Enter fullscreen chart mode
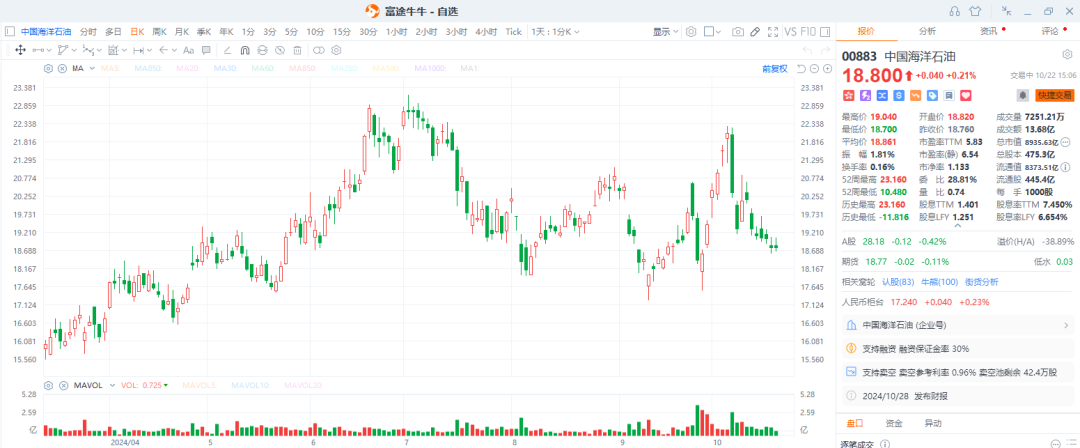Image resolution: width=1080 pixels, height=448 pixels. 773,32
